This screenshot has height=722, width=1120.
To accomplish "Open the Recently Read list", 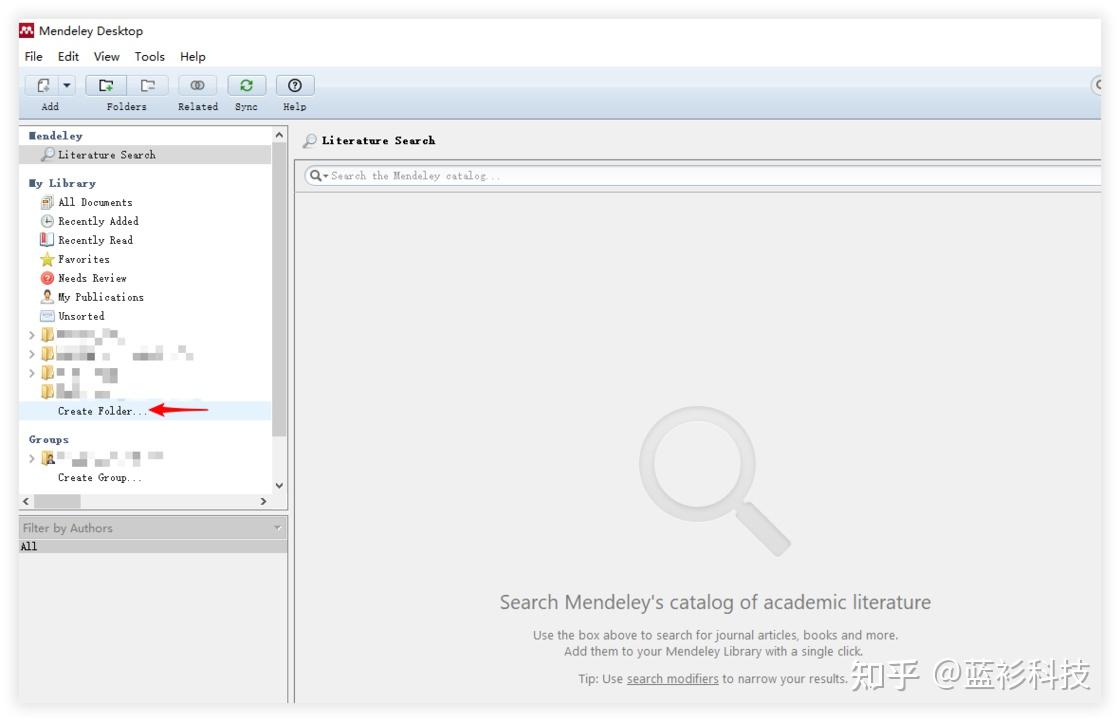I will coord(95,241).
